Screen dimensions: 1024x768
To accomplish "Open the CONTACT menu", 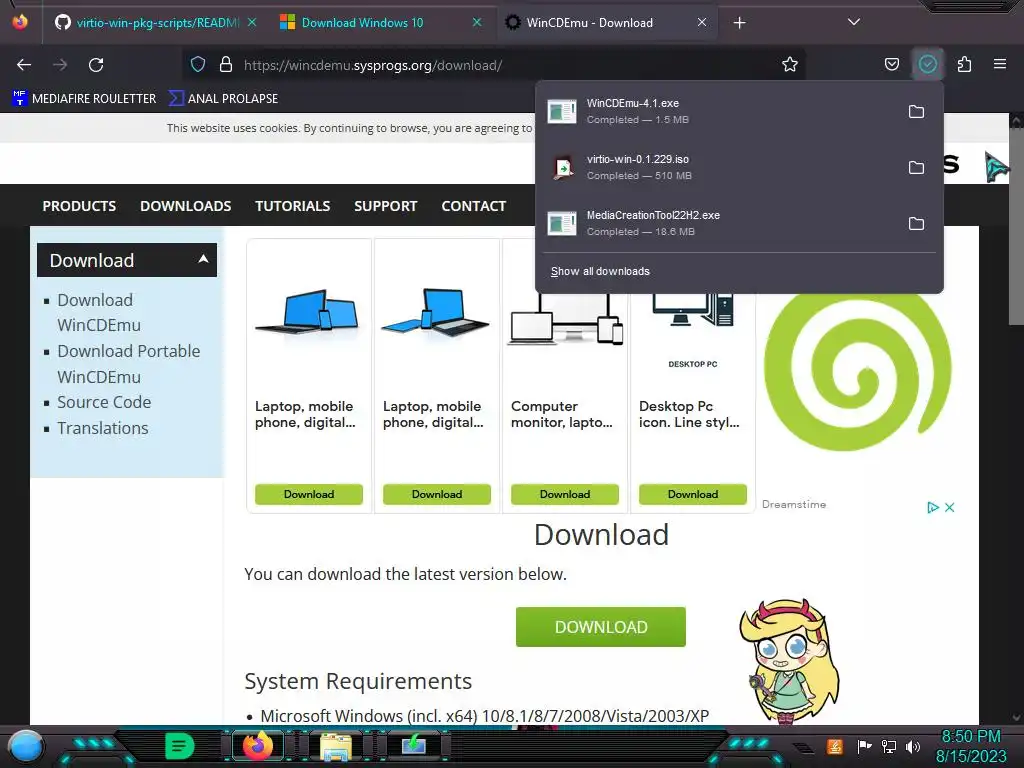I will click(x=473, y=206).
